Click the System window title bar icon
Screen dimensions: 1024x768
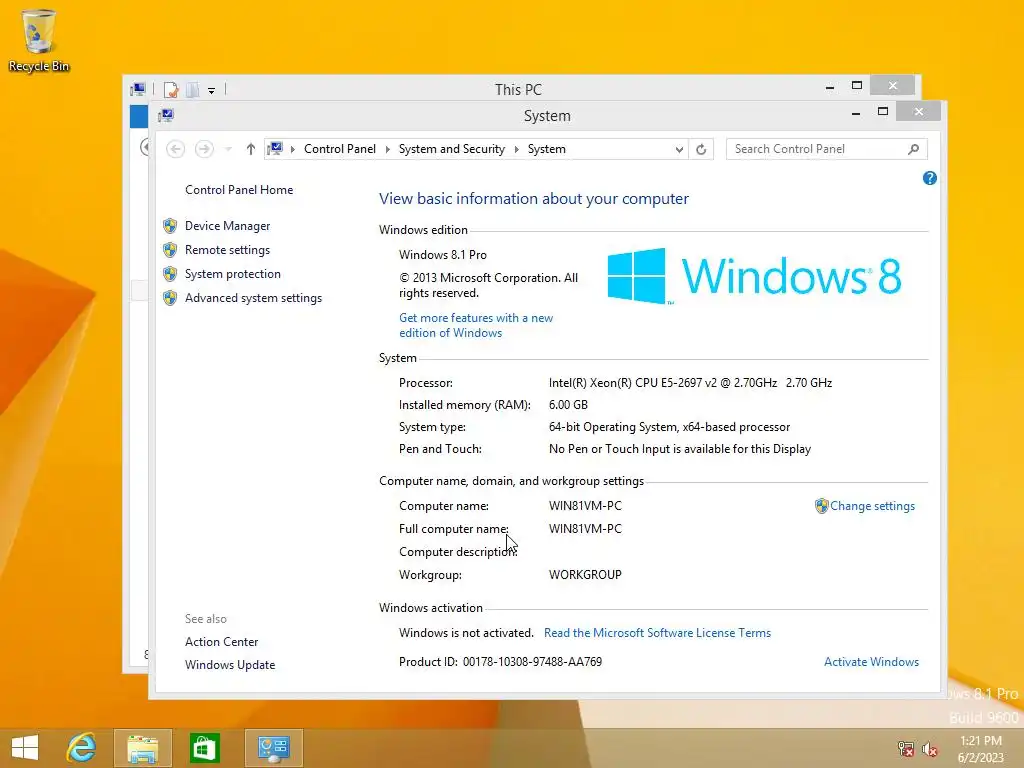[166, 116]
